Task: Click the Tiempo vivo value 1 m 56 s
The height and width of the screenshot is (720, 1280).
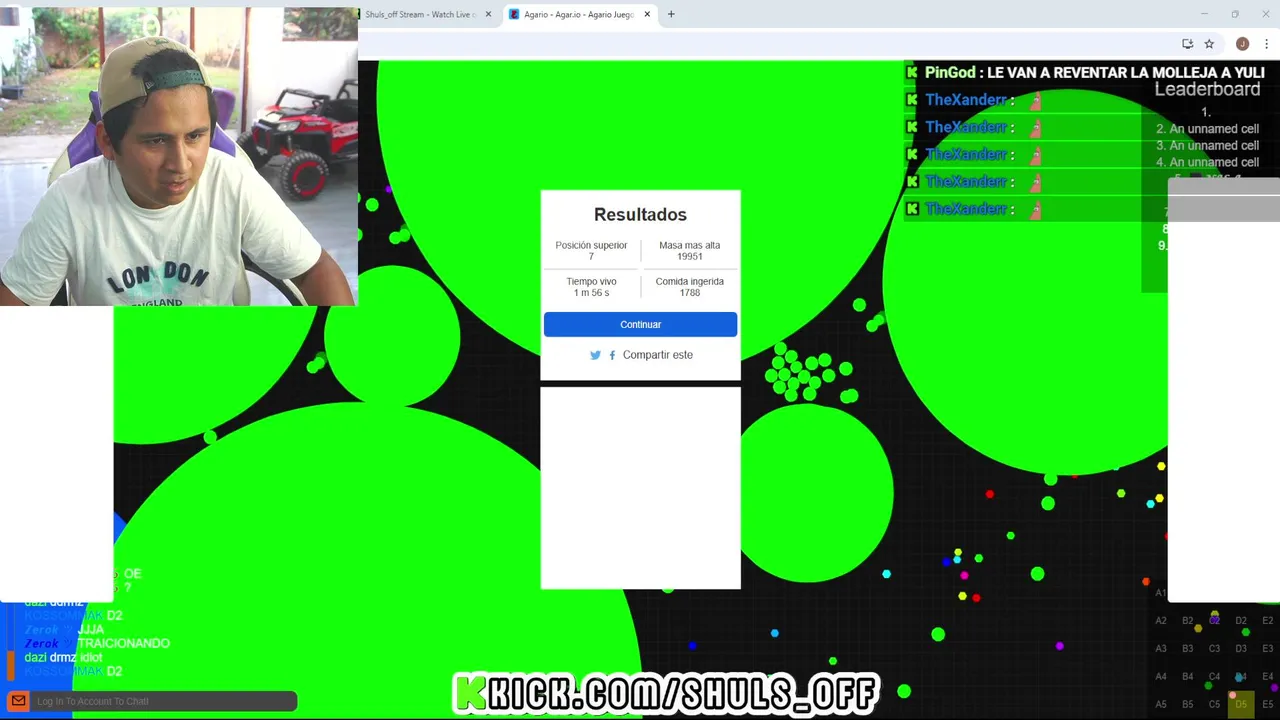Action: click(591, 293)
